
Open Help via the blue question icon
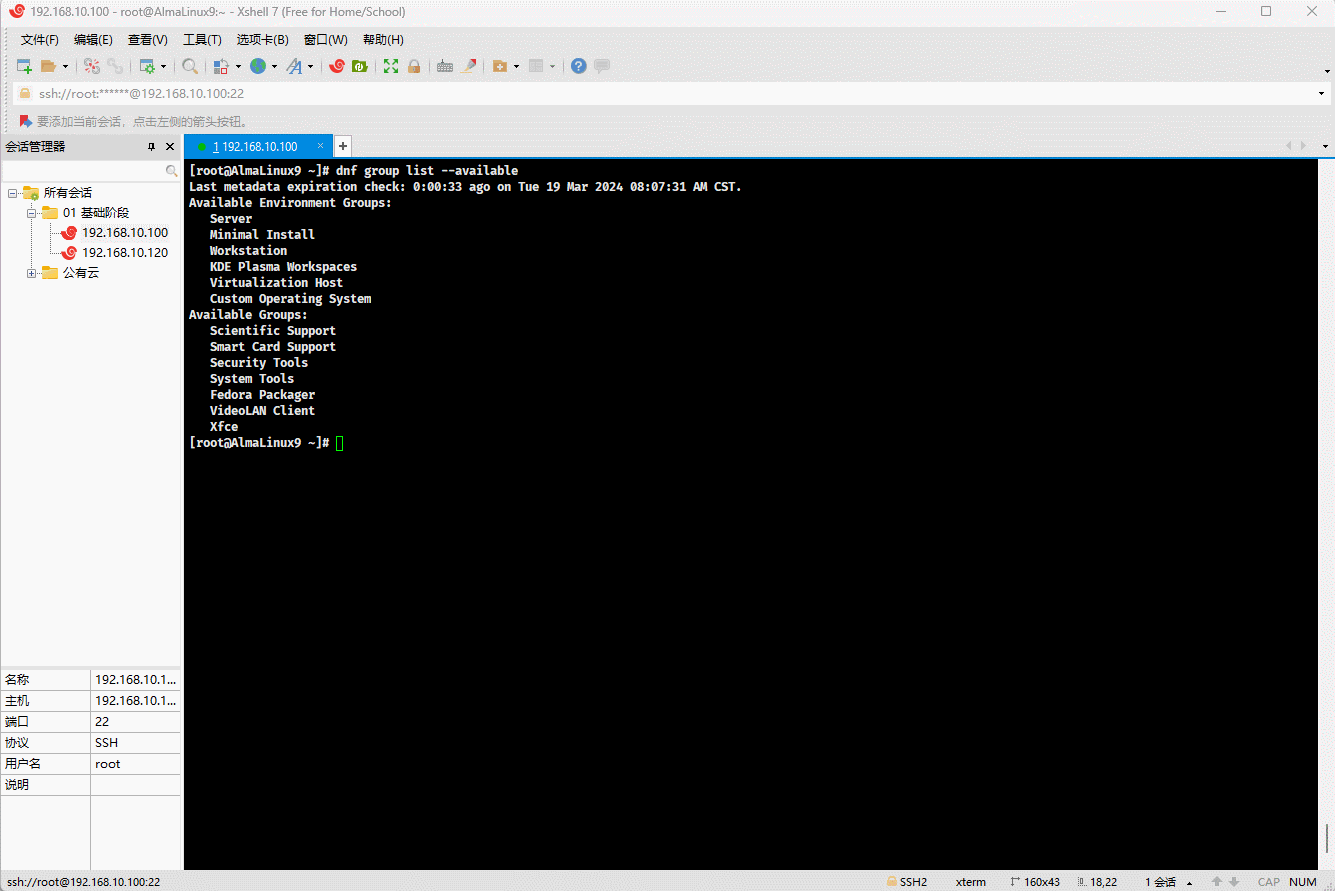[x=578, y=66]
